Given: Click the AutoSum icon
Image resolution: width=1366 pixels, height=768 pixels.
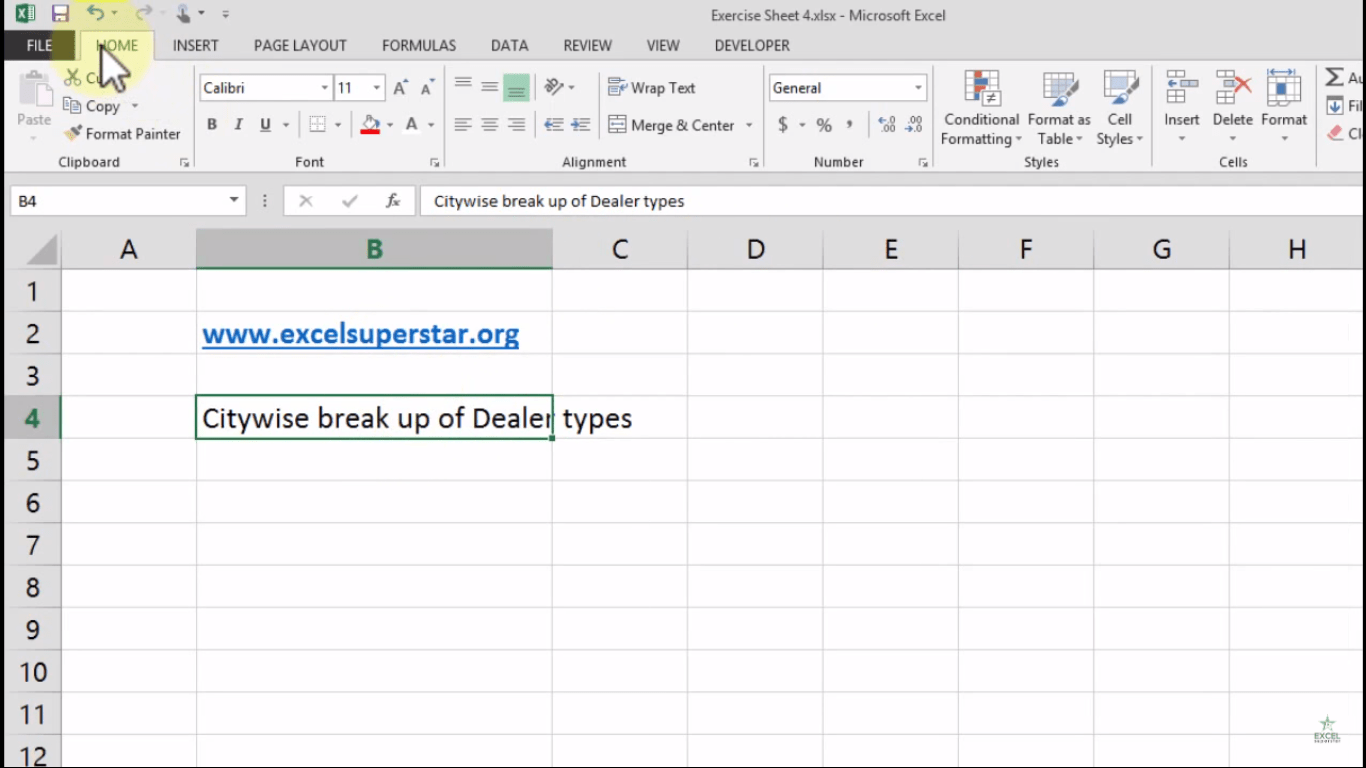Looking at the screenshot, I should click(x=1335, y=75).
